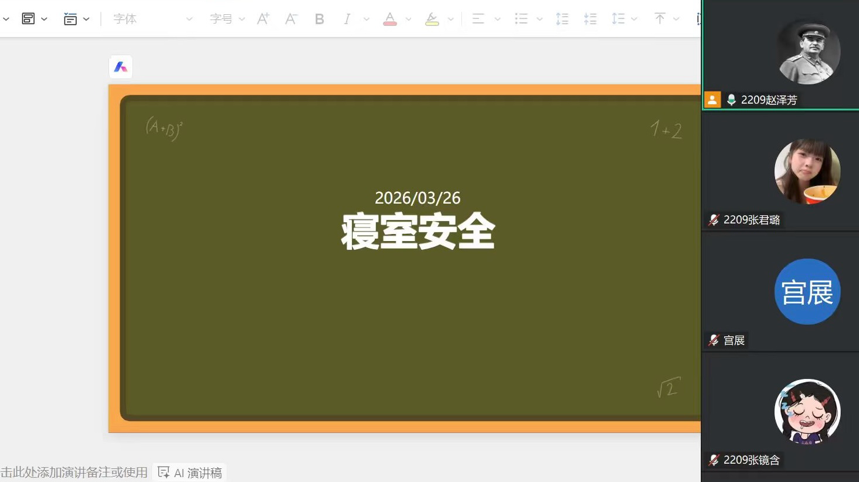This screenshot has height=482, width=859.
Task: Select participant 宫展's blue avatar
Action: pos(807,292)
